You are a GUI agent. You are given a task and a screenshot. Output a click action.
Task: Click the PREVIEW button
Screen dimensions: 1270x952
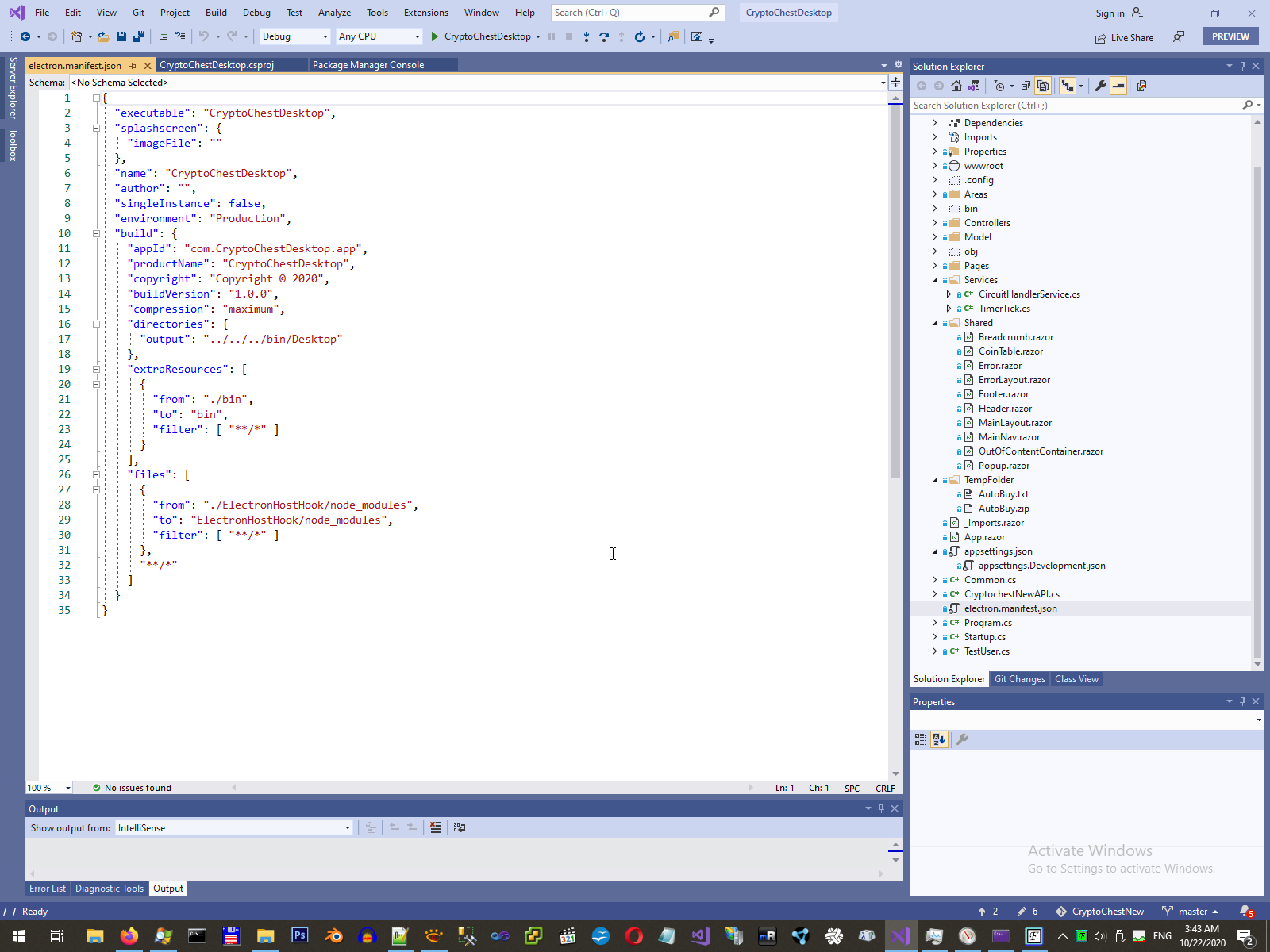(1230, 36)
